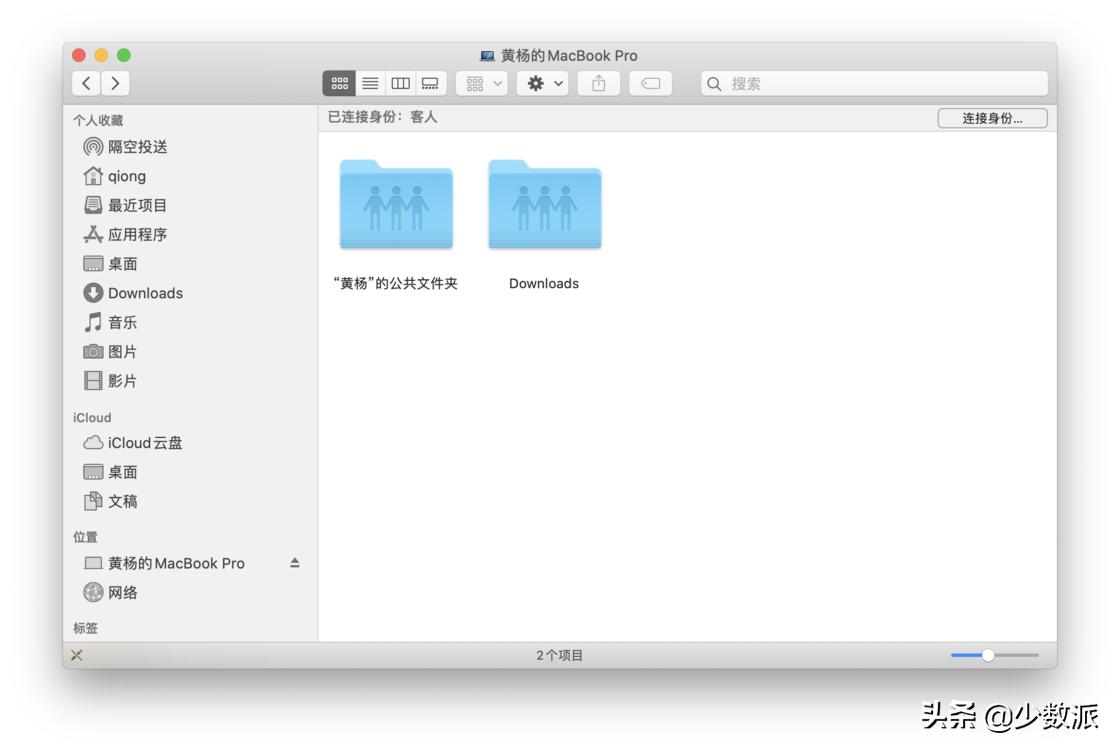The width and height of the screenshot is (1120, 752).
Task: Eject 黄杨的MacBook Pro in sidebar
Action: [294, 563]
